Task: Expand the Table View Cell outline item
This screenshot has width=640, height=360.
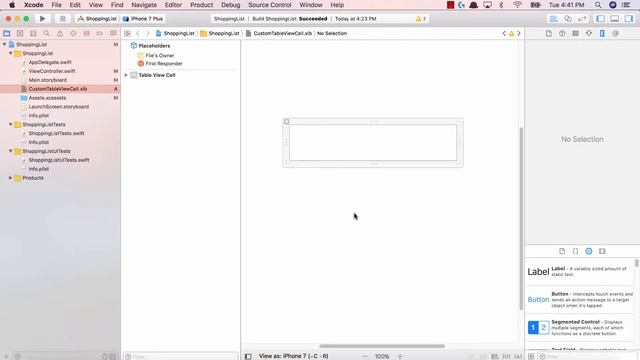Action: pyautogui.click(x=126, y=75)
